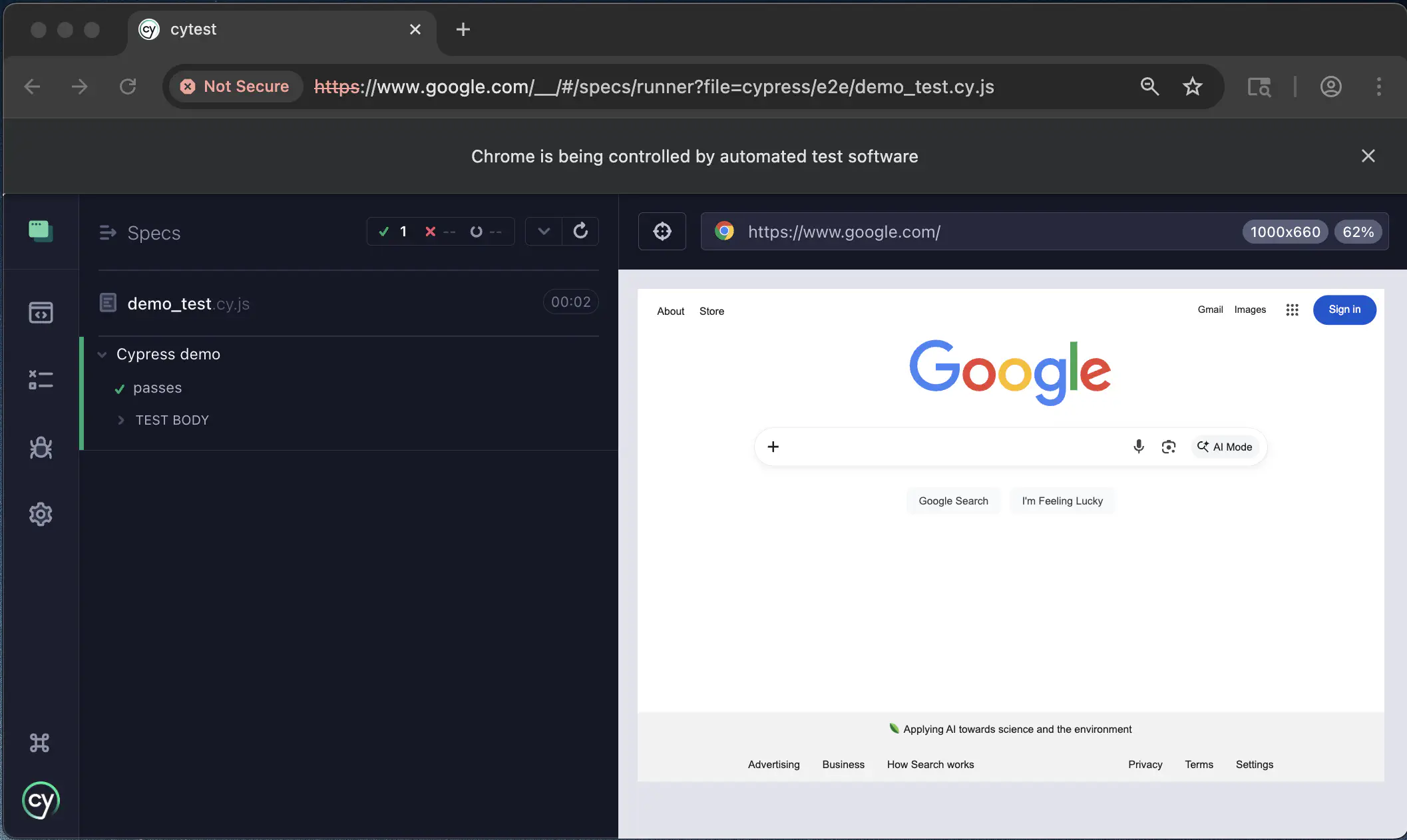Open the Specs page in the Cypress sidebar
The width and height of the screenshot is (1407, 840).
pos(41,312)
